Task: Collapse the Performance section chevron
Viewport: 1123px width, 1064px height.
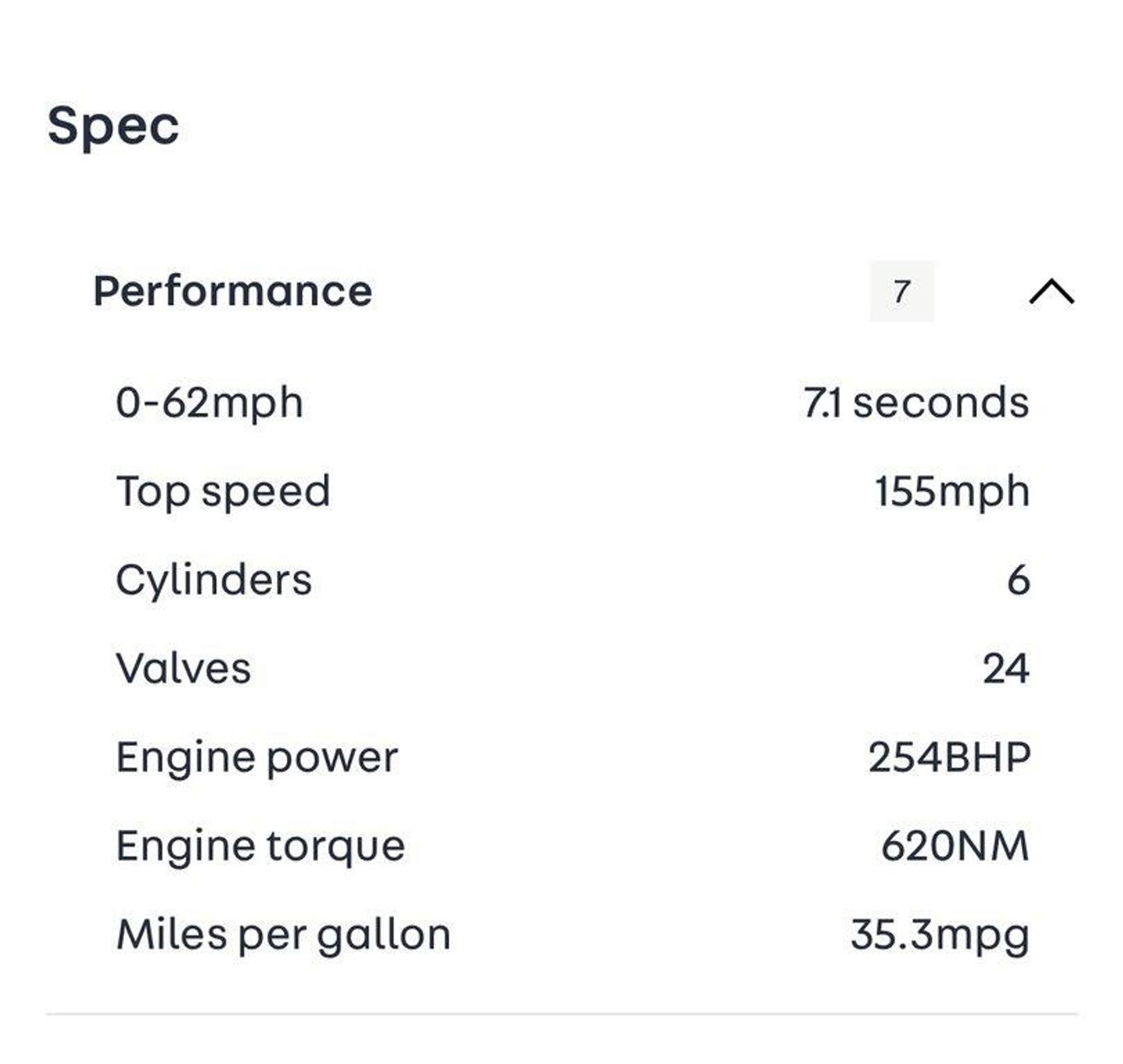Action: point(1051,292)
